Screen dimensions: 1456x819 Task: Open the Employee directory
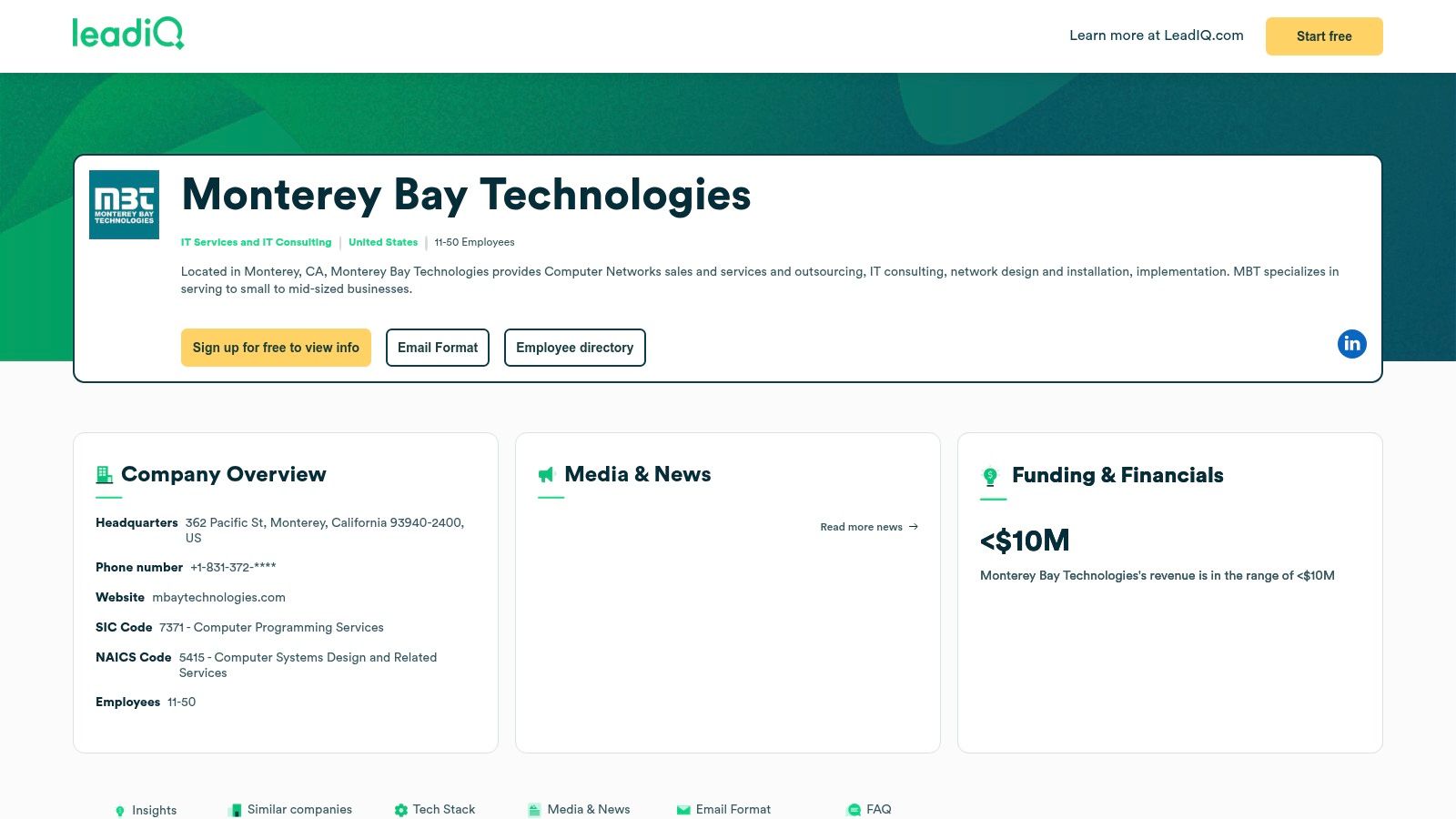(x=574, y=347)
